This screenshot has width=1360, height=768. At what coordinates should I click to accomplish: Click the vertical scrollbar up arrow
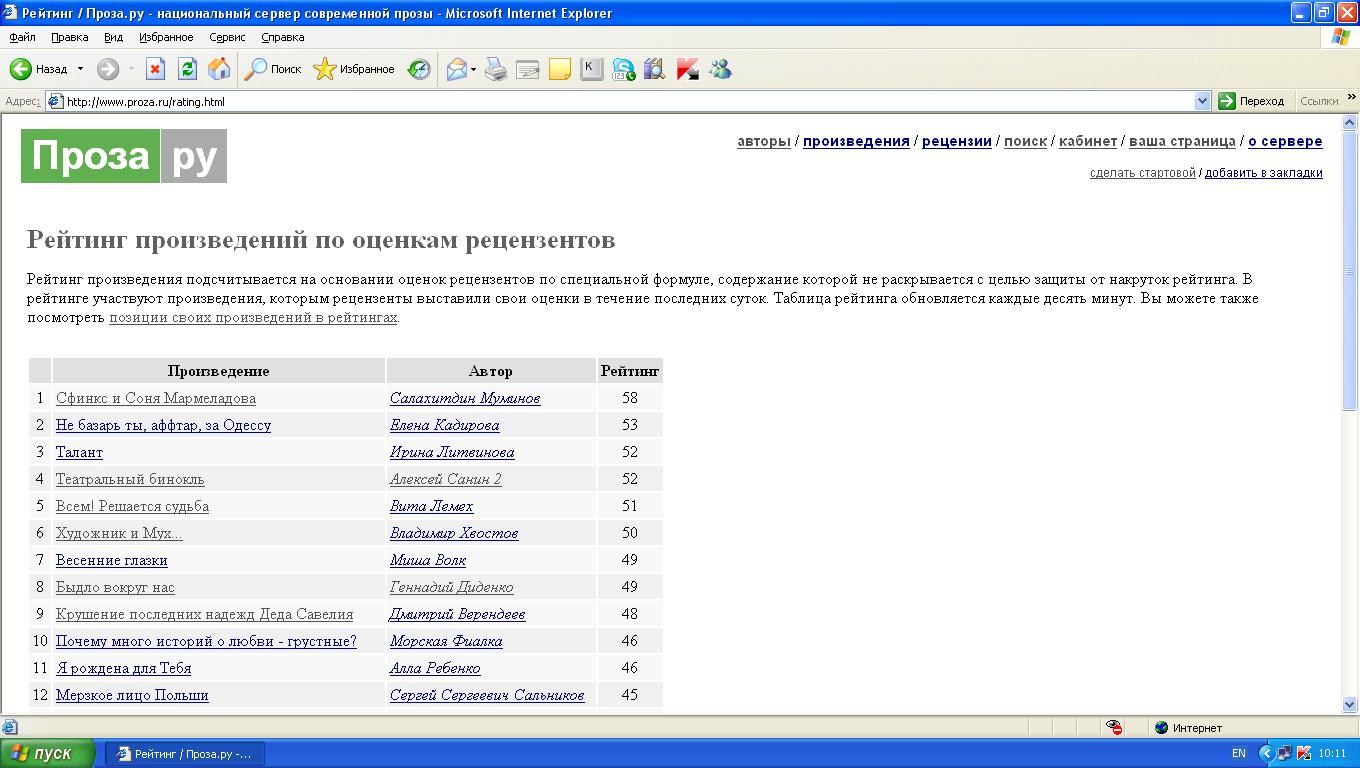[x=1350, y=123]
